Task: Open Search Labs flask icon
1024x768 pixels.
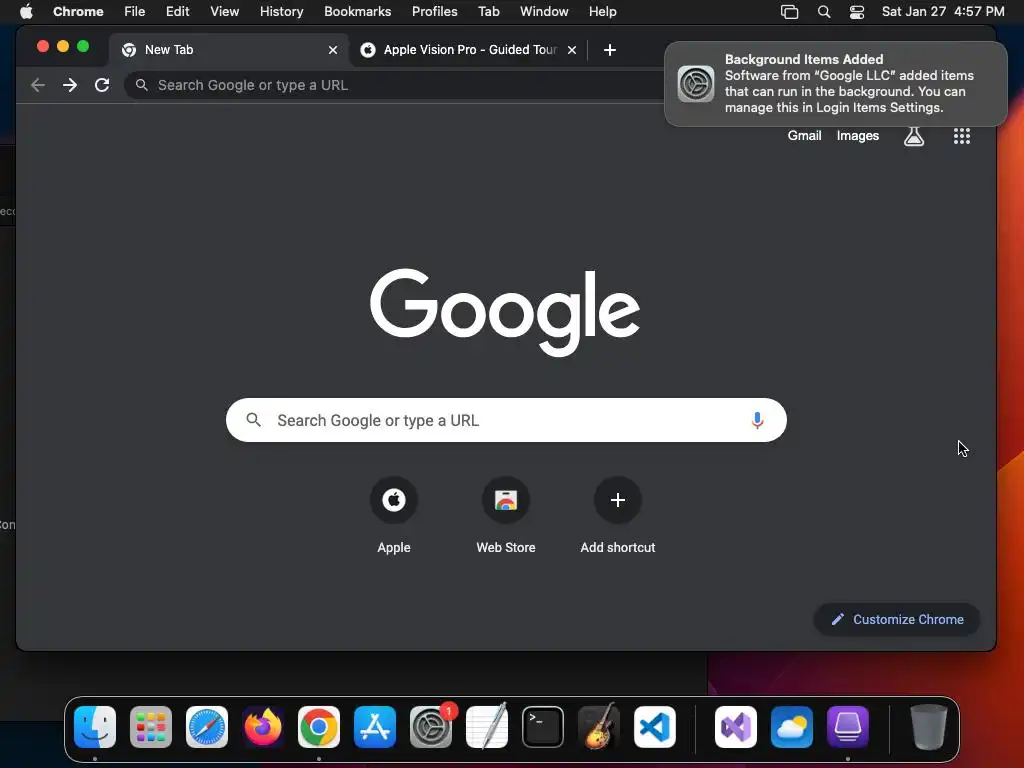Action: click(x=914, y=136)
